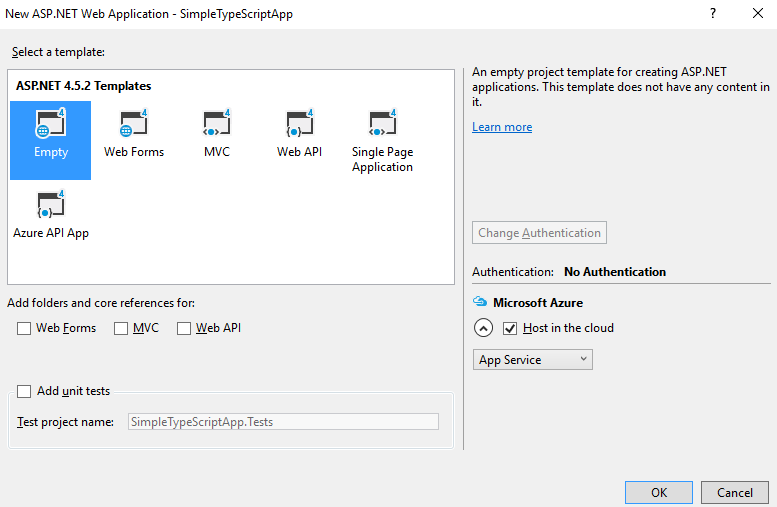
Task: Click the help question mark icon
Action: coord(713,14)
